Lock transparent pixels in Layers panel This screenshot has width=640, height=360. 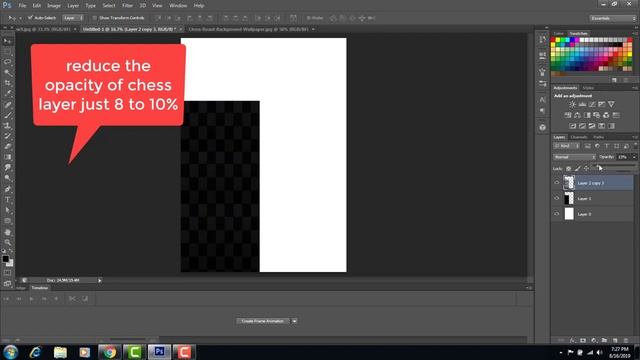pyautogui.click(x=569, y=169)
